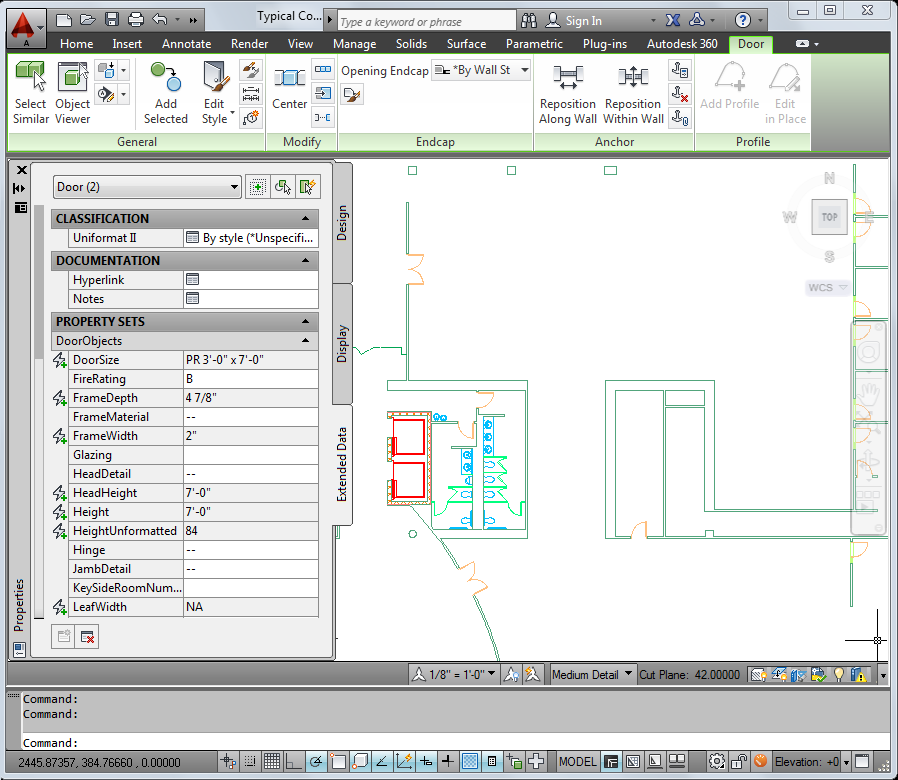Click the Open file icon

pos(88,21)
